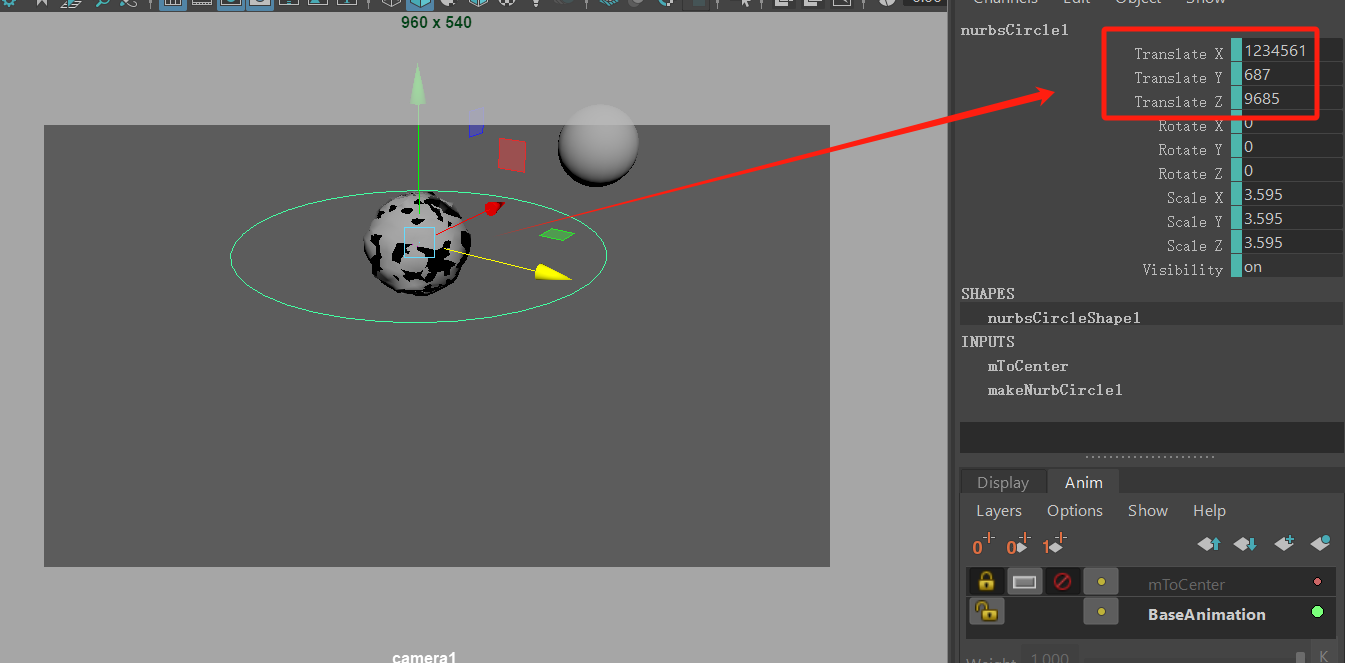
Task: Select the Translate Z channel label
Action: pyautogui.click(x=1178, y=102)
